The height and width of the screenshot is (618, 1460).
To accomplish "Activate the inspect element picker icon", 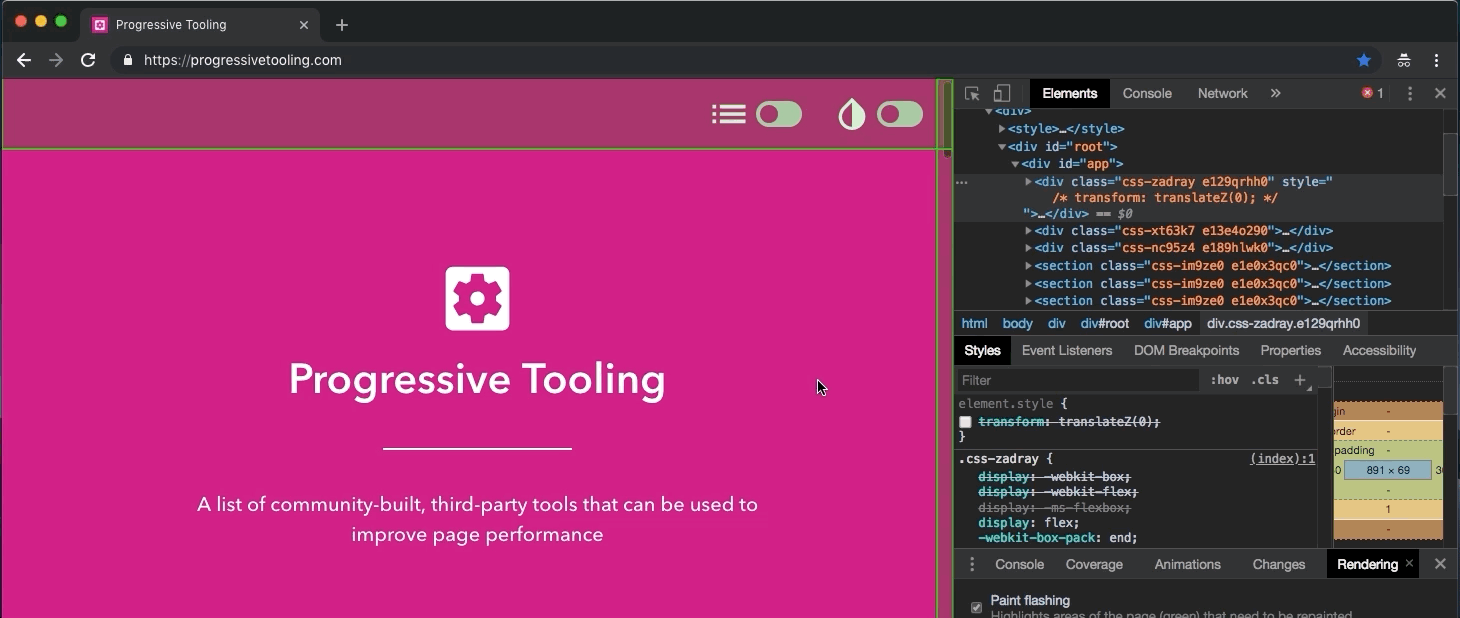I will tap(972, 93).
